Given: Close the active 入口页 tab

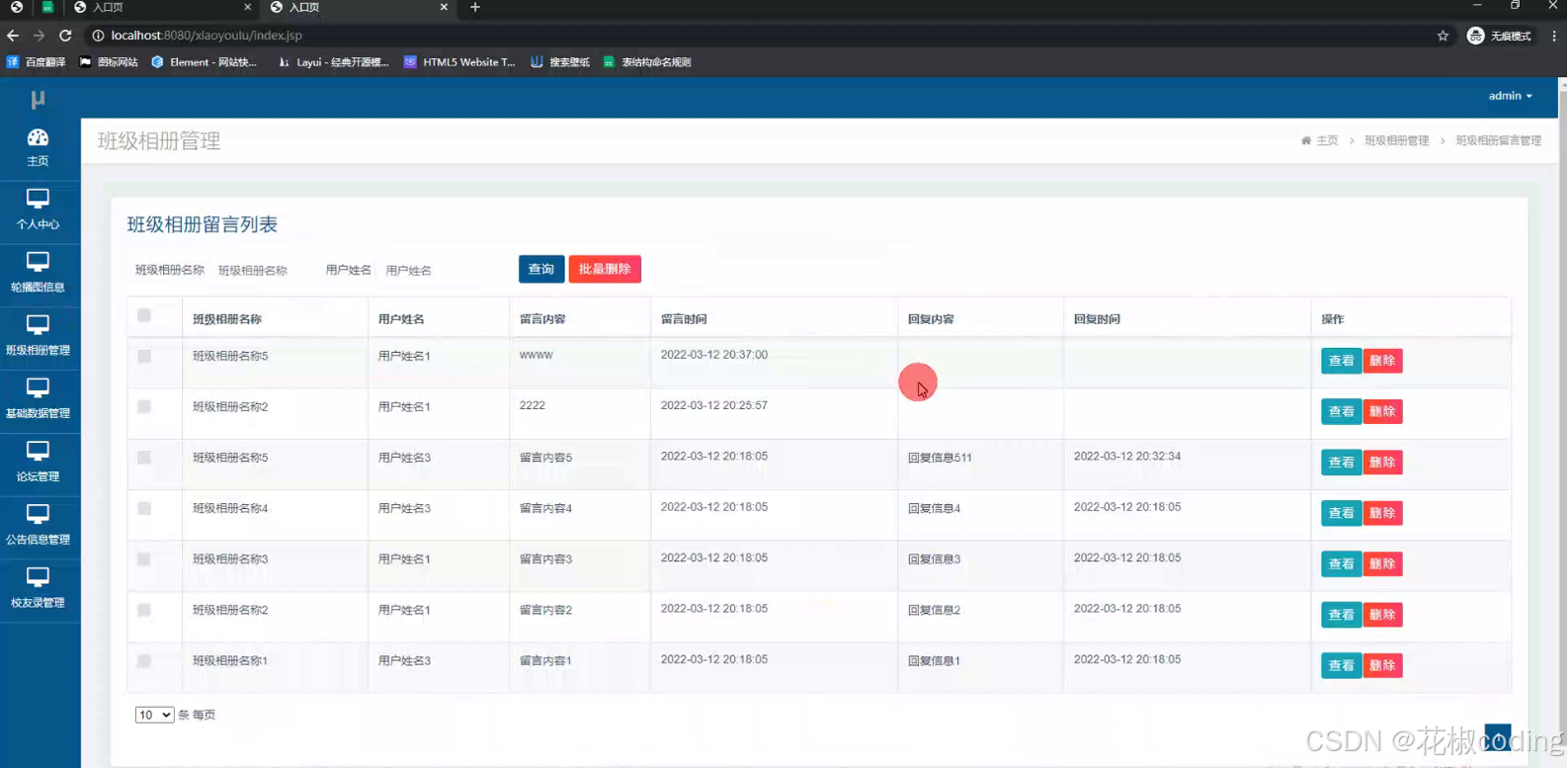Looking at the screenshot, I should [444, 7].
